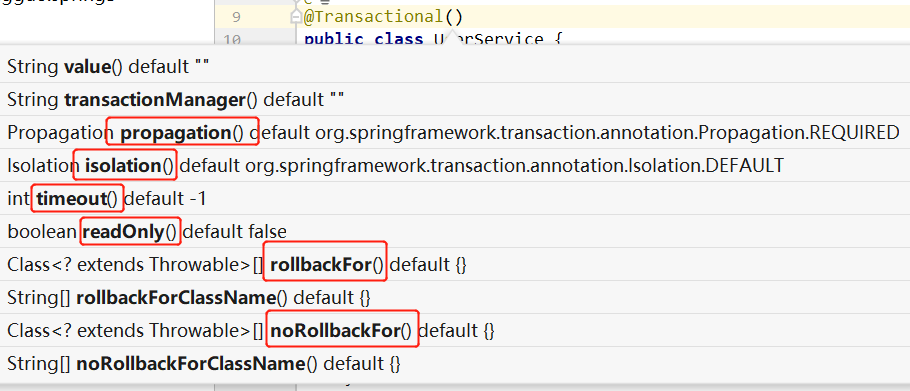Select the timeout() parameter hint
Screen dimensions: 910x391
click(x=78, y=199)
